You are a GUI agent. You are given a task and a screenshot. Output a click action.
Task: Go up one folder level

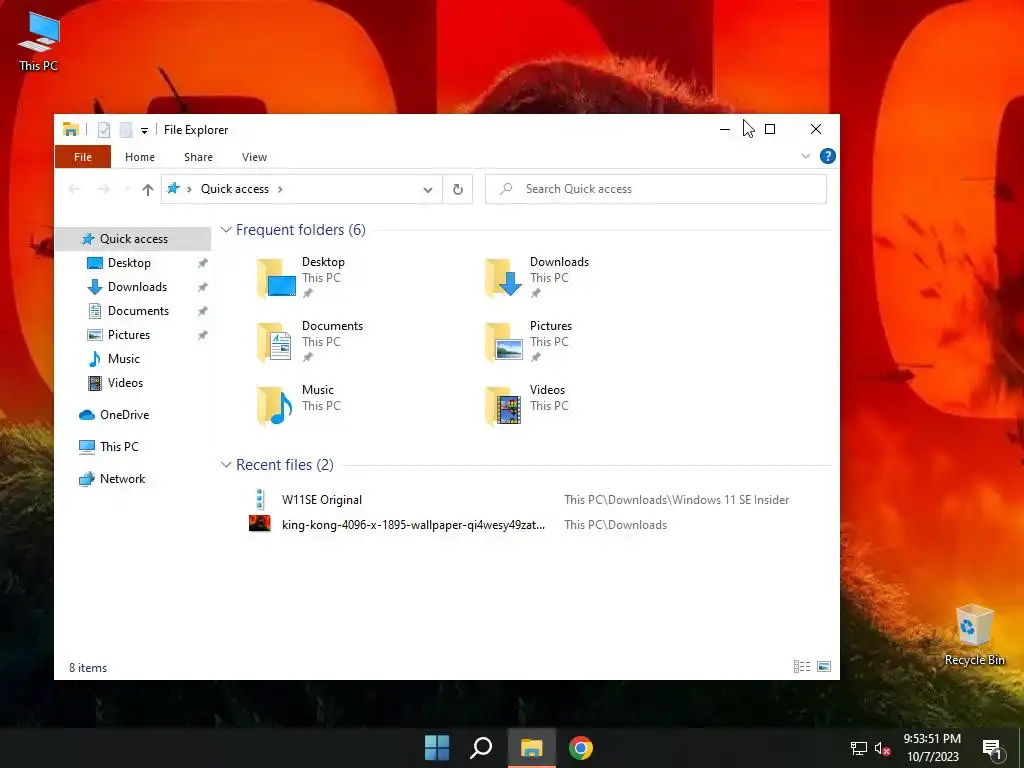tap(148, 189)
